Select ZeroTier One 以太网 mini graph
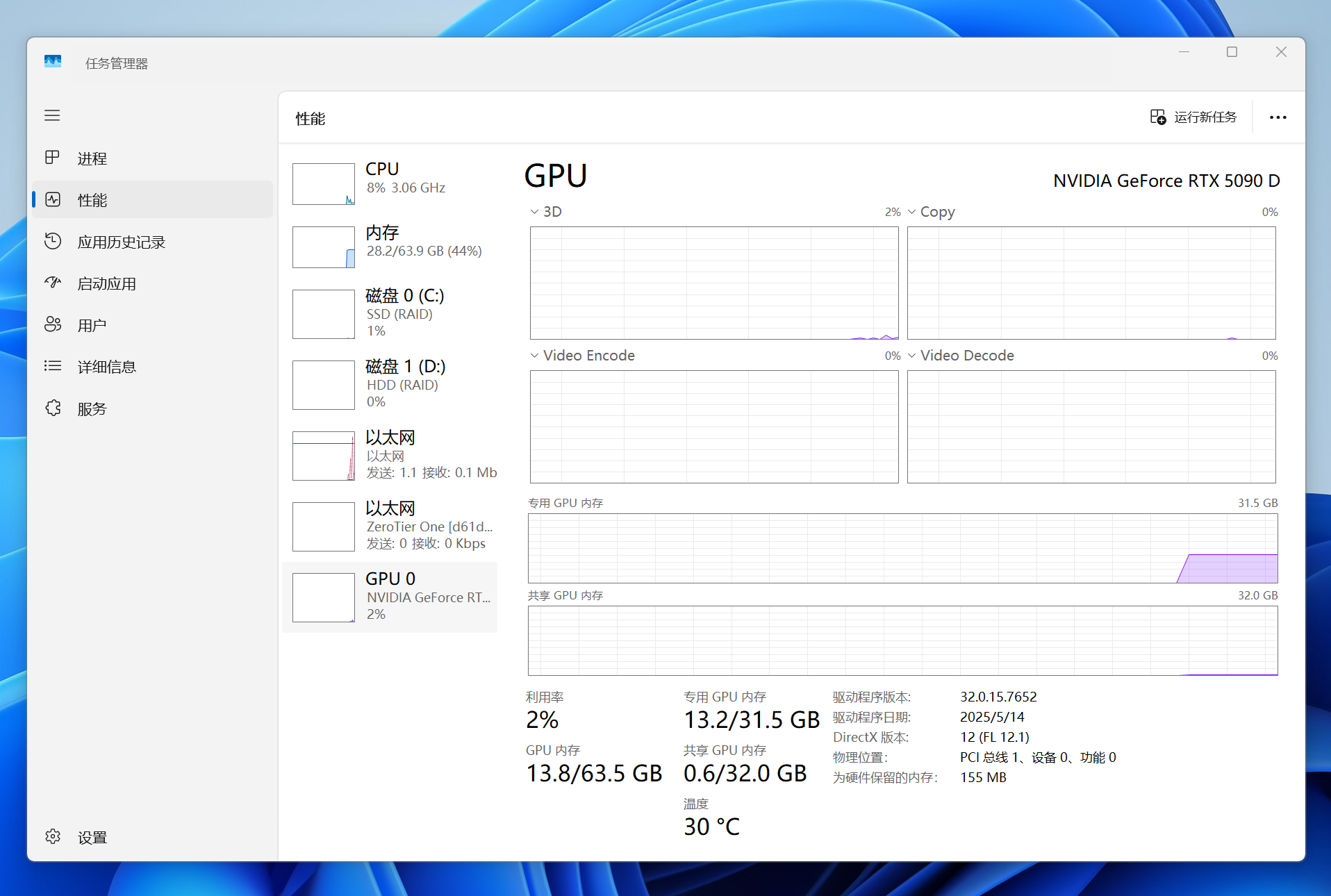This screenshot has width=1331, height=896. point(324,526)
